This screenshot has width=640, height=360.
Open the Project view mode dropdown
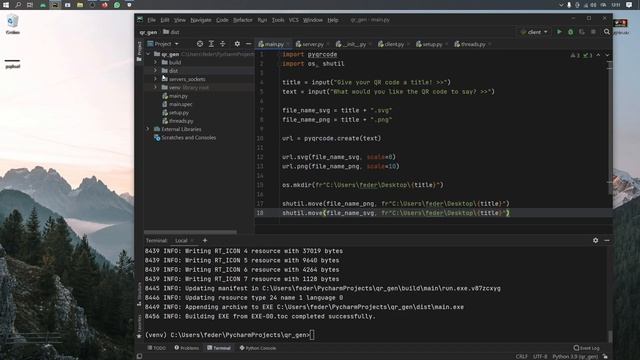coord(163,44)
